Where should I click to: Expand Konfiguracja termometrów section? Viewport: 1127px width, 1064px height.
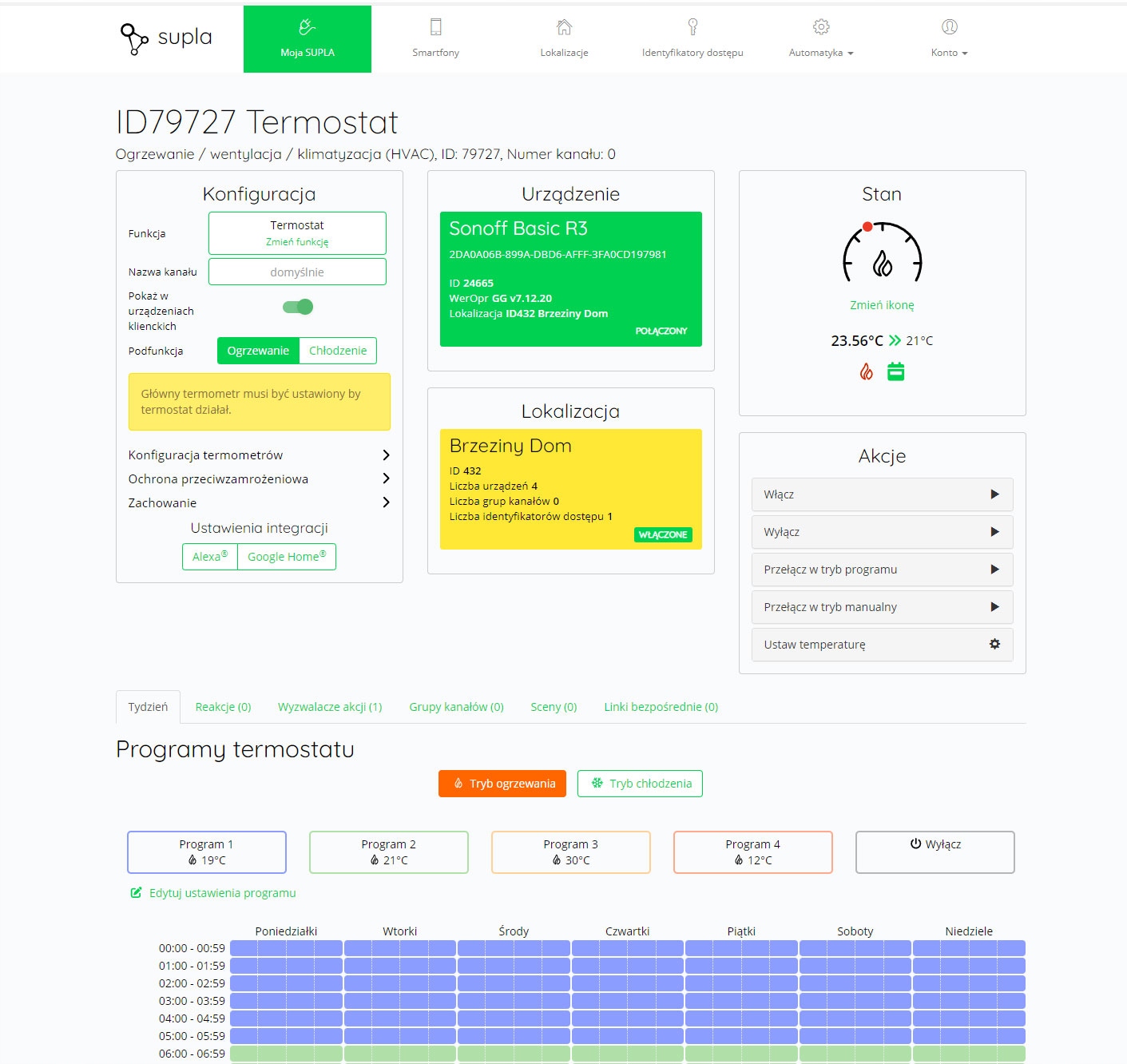pos(259,455)
